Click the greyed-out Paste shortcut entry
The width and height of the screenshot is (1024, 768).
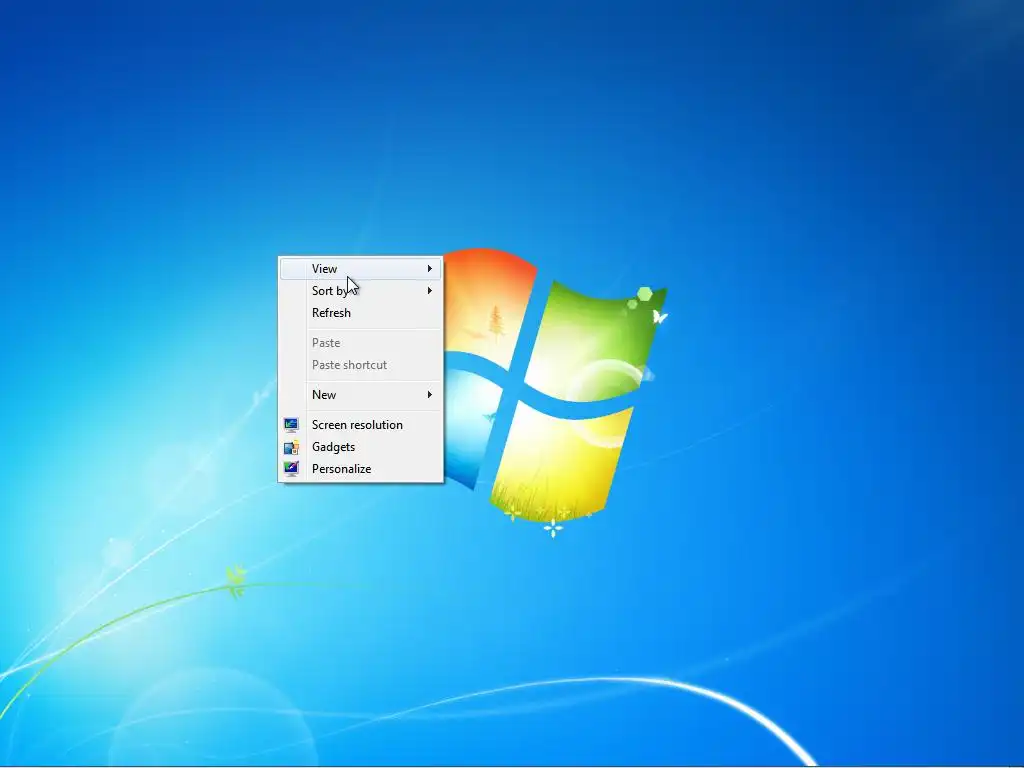pos(360,365)
